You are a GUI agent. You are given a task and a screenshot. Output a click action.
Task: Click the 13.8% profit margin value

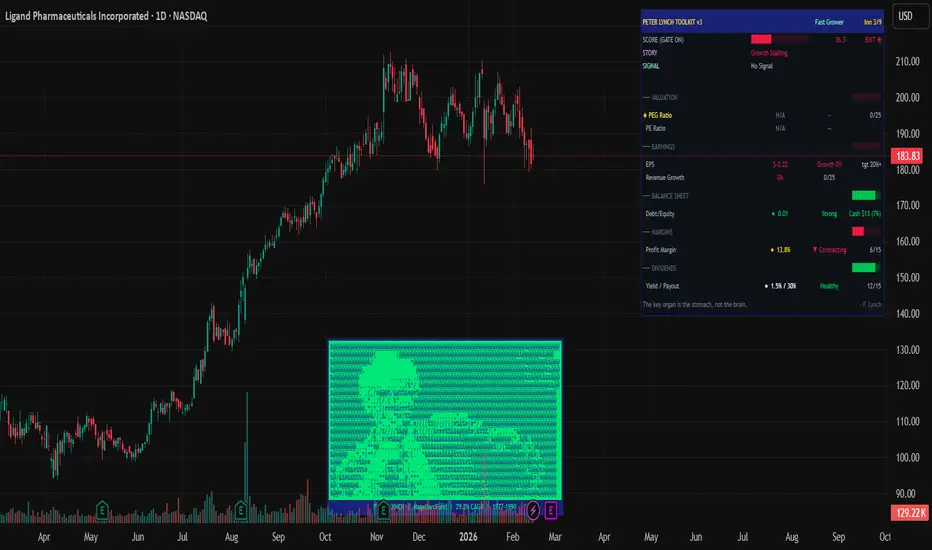pyautogui.click(x=780, y=250)
